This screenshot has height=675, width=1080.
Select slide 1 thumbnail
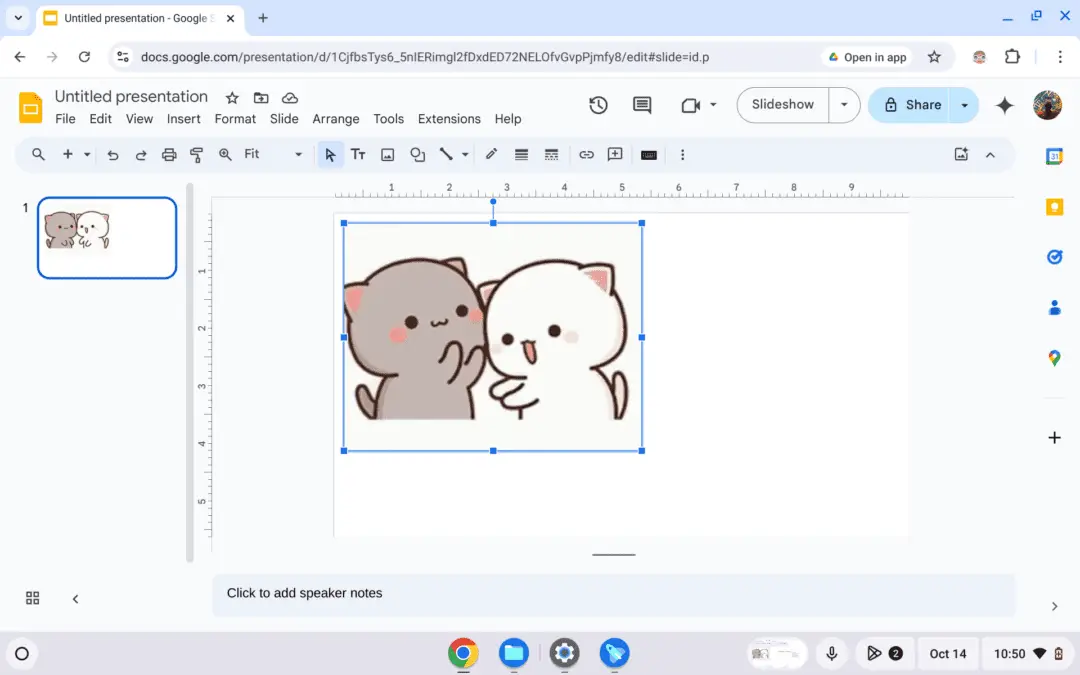tap(107, 237)
